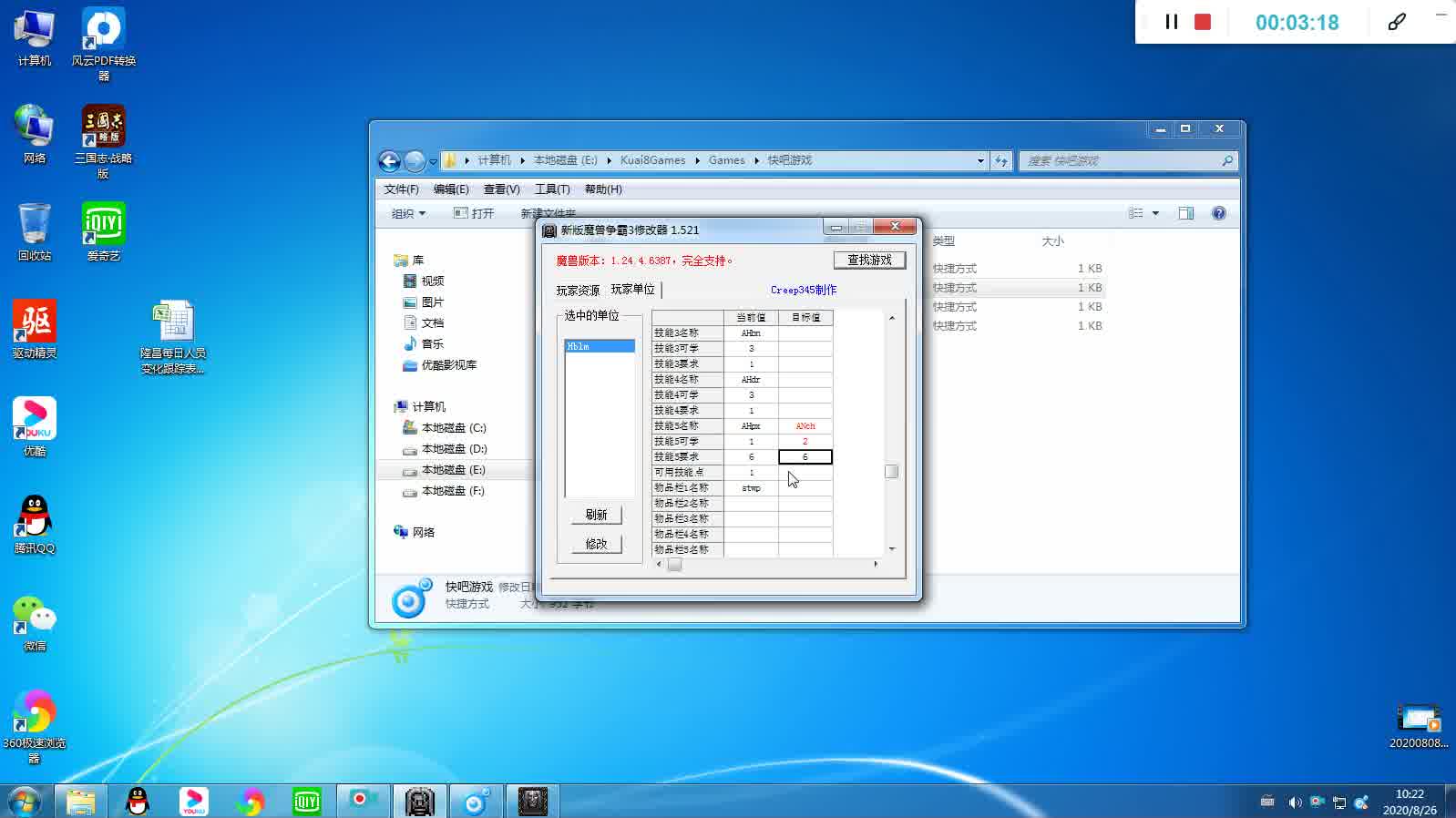Image resolution: width=1456 pixels, height=818 pixels.
Task: Click the Explorer help question mark icon
Action: click(1218, 213)
